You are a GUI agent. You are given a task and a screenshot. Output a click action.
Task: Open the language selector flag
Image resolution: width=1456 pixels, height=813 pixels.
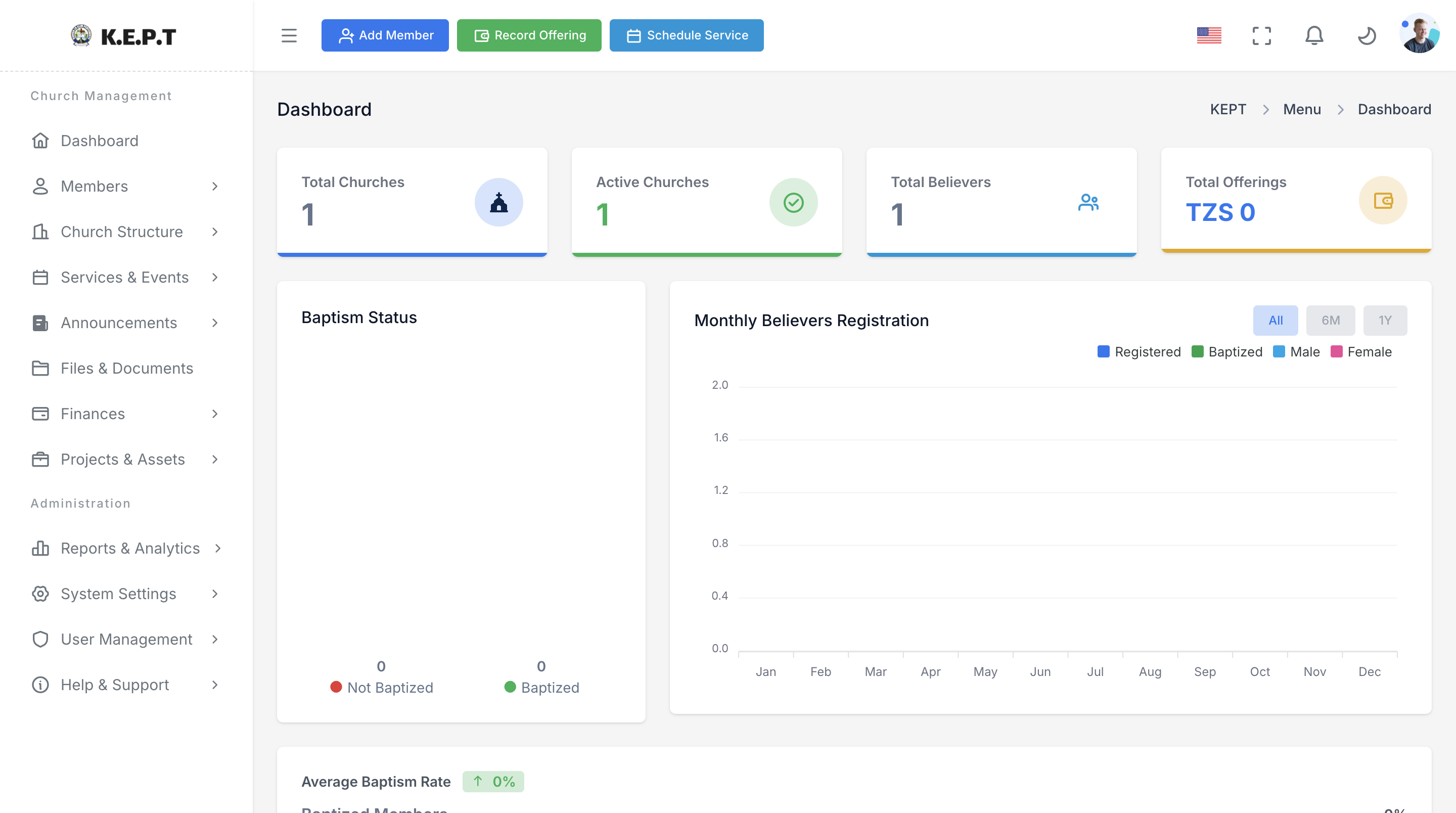pos(1209,35)
